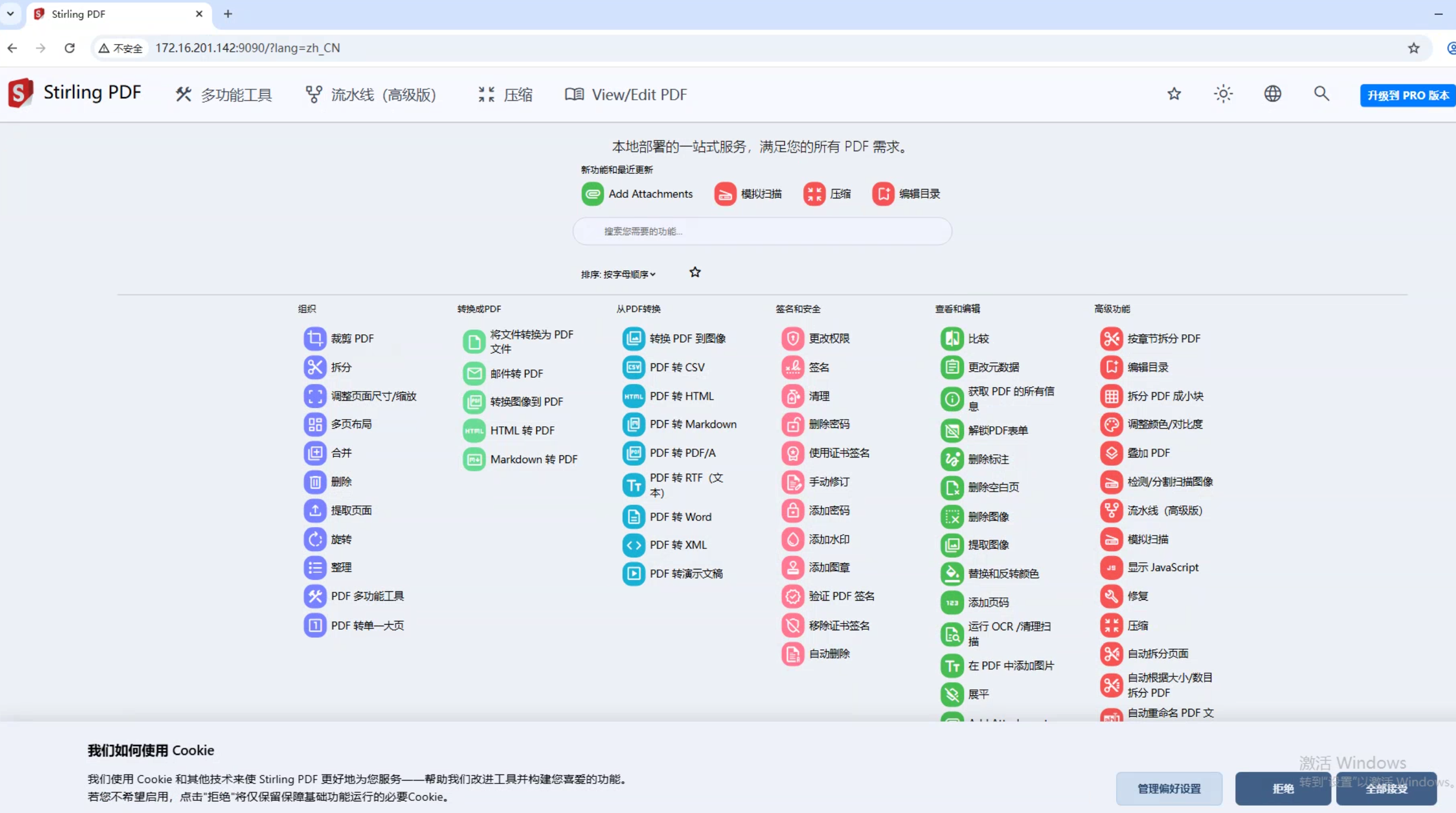Open the HTML 转 PDF icon
This screenshot has width=1456, height=813.
tap(474, 431)
